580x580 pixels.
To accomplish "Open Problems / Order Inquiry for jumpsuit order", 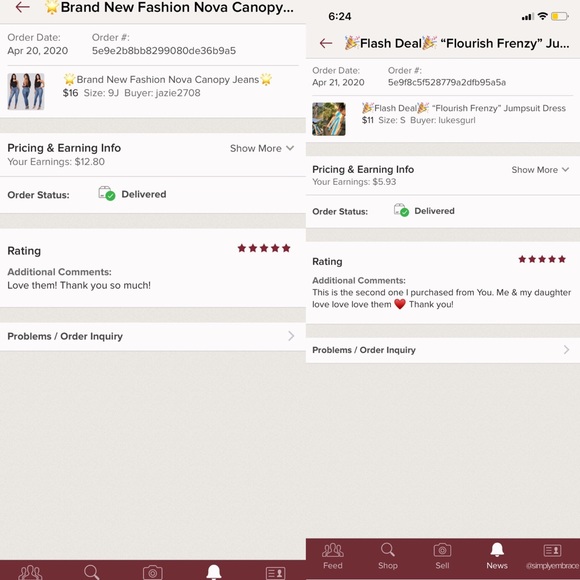I will point(443,350).
